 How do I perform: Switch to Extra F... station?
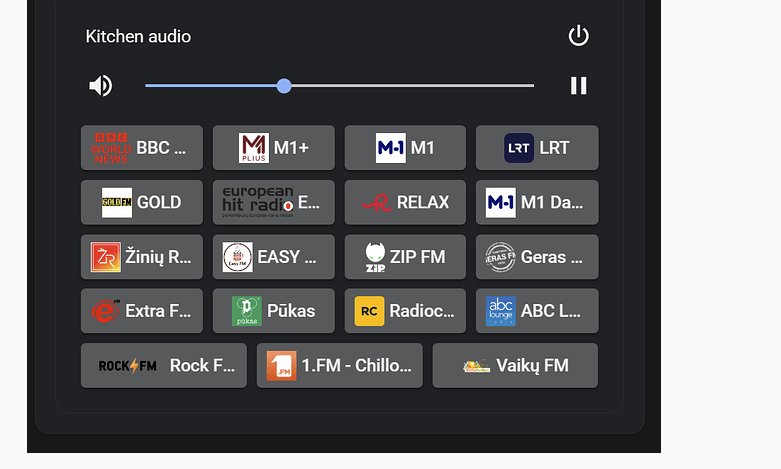(x=142, y=311)
